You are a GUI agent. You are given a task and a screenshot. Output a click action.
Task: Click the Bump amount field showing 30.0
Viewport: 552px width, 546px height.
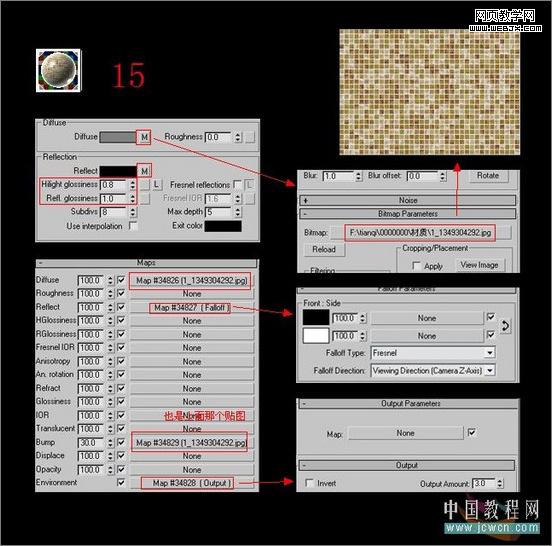pyautogui.click(x=90, y=443)
